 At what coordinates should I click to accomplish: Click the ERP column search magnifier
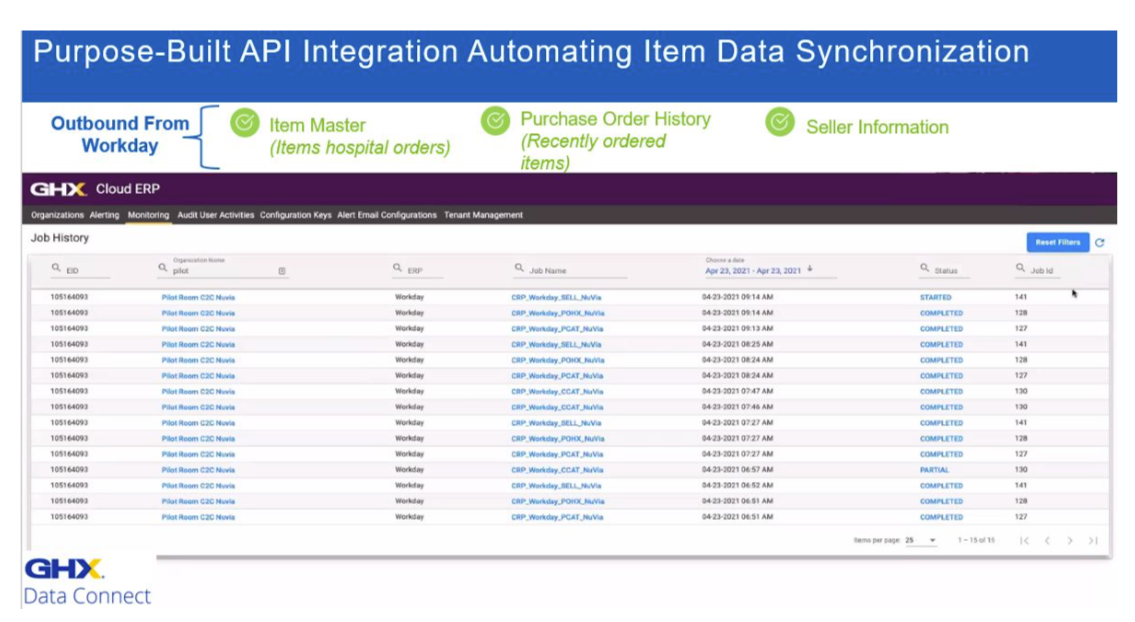[x=398, y=268]
